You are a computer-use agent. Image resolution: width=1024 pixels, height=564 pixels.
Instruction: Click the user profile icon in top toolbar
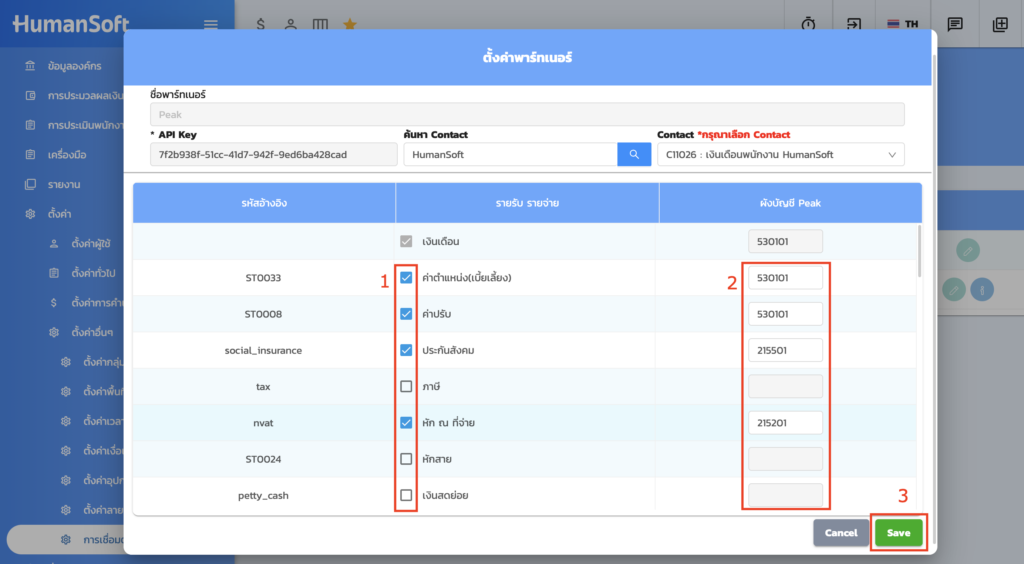(x=290, y=25)
